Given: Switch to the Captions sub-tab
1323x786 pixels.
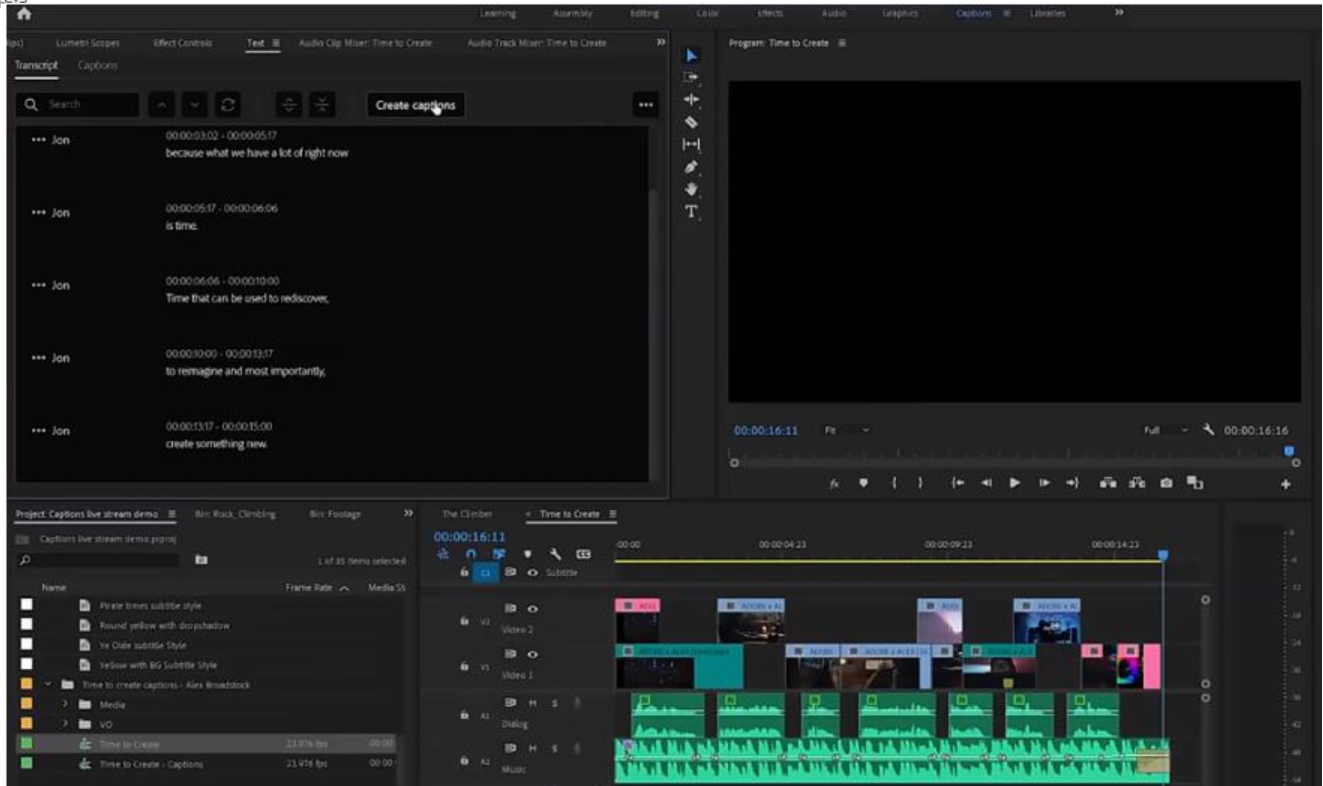Looking at the screenshot, I should 98,65.
